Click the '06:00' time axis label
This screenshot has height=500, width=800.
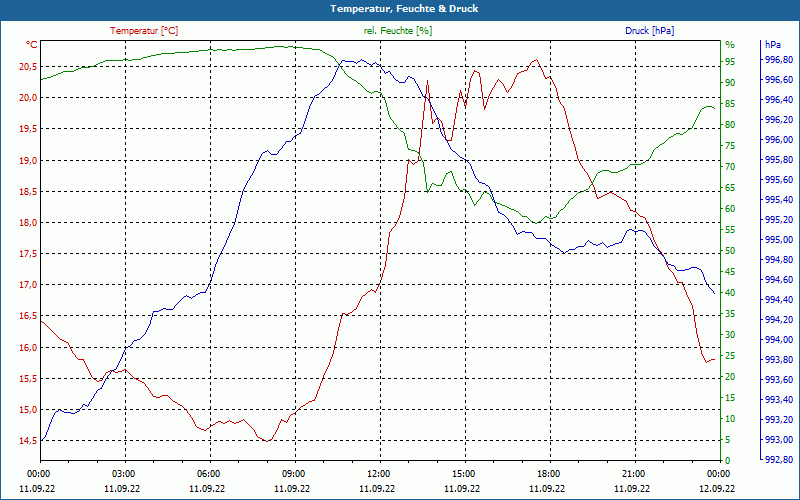pos(208,473)
